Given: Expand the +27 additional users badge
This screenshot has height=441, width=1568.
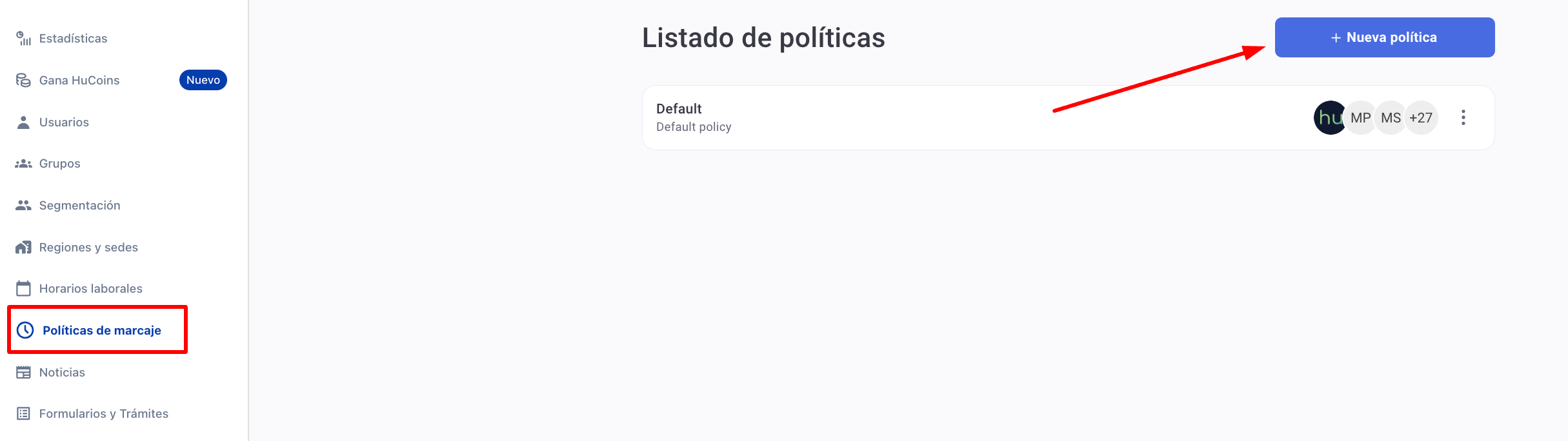Looking at the screenshot, I should pos(1421,118).
